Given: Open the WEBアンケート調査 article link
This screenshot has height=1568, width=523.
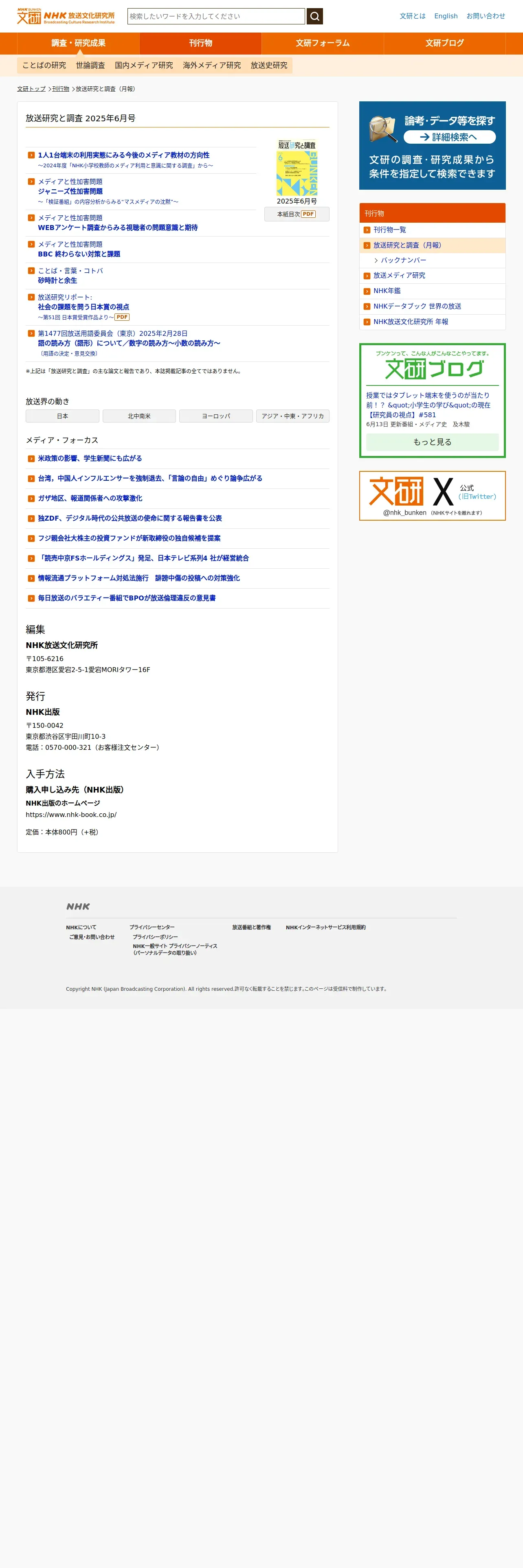Looking at the screenshot, I should (117, 228).
